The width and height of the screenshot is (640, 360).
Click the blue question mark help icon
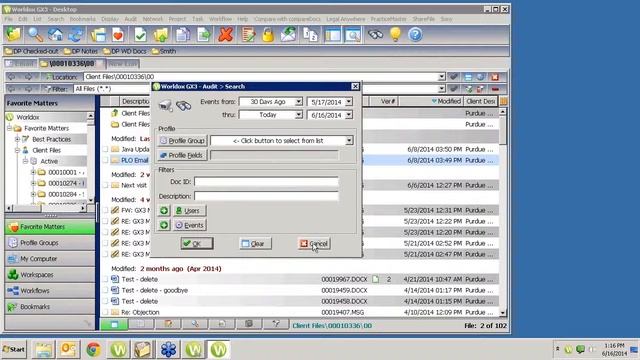coord(415,35)
